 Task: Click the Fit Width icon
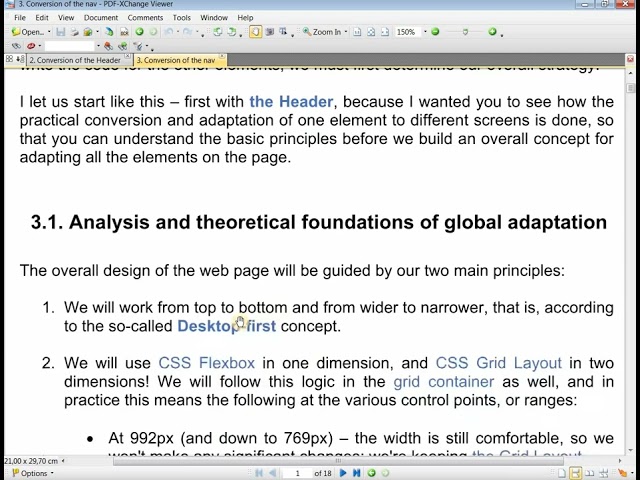[385, 32]
